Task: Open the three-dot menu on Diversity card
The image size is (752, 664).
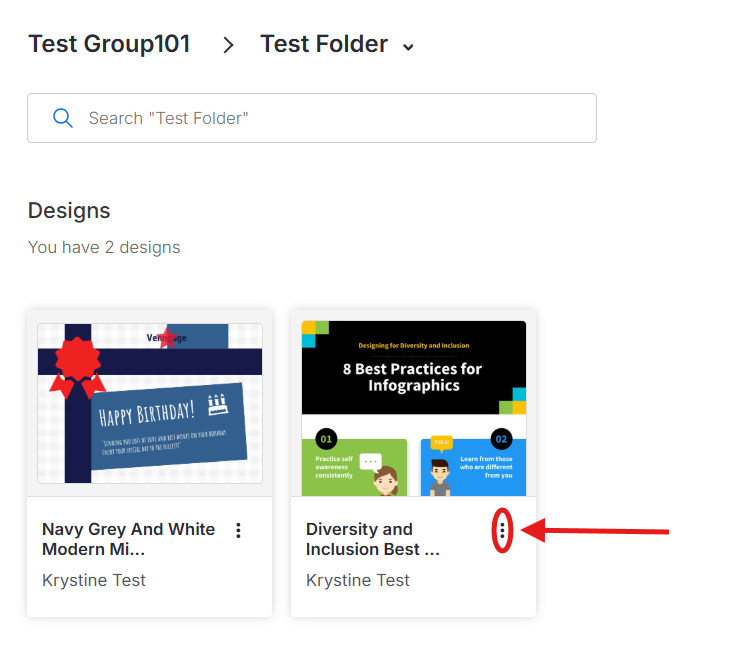Action: (502, 531)
